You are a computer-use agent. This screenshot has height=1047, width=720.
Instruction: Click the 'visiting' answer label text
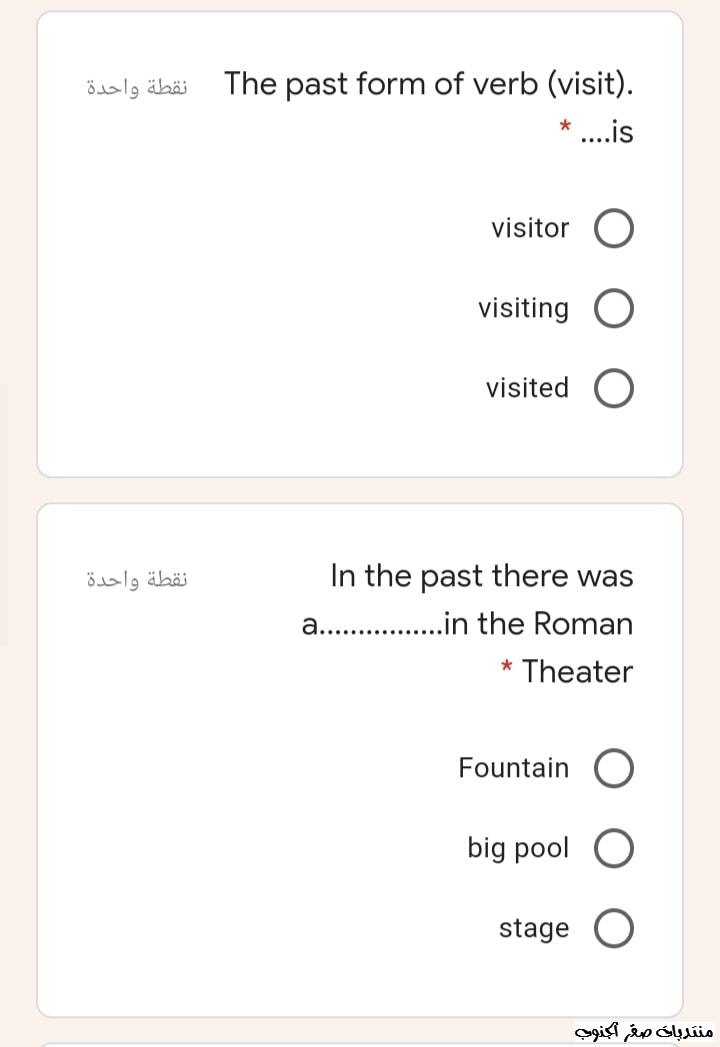[523, 308]
